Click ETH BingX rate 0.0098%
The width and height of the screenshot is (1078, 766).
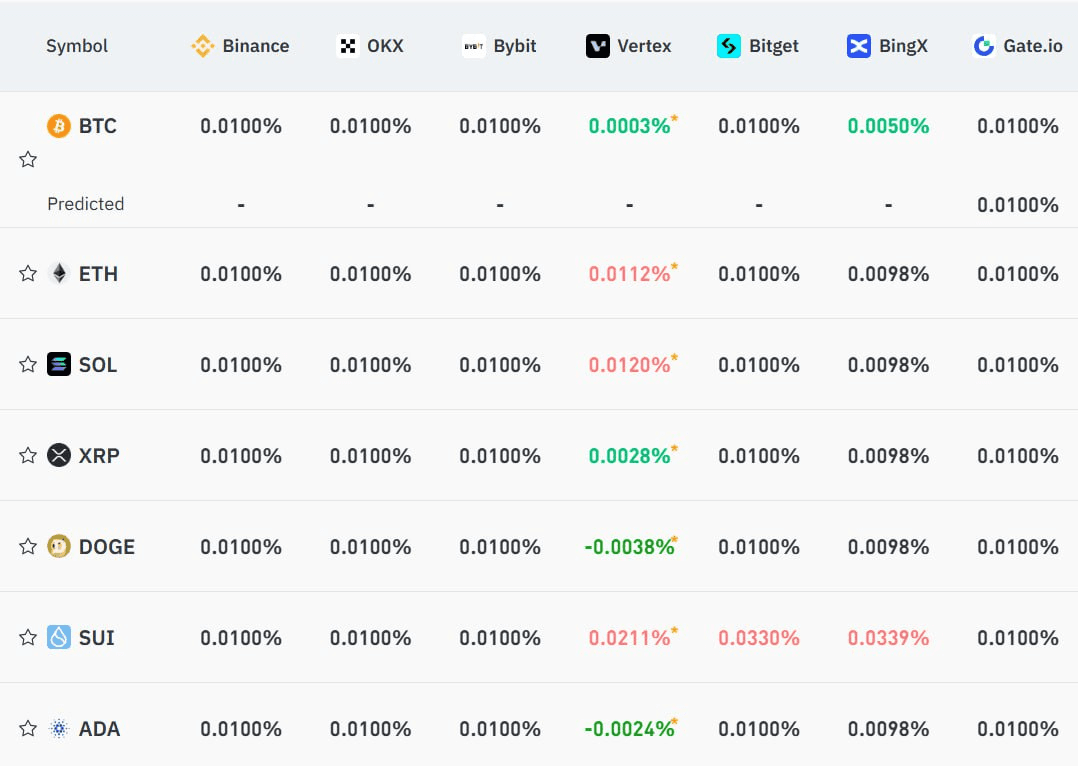coord(888,274)
